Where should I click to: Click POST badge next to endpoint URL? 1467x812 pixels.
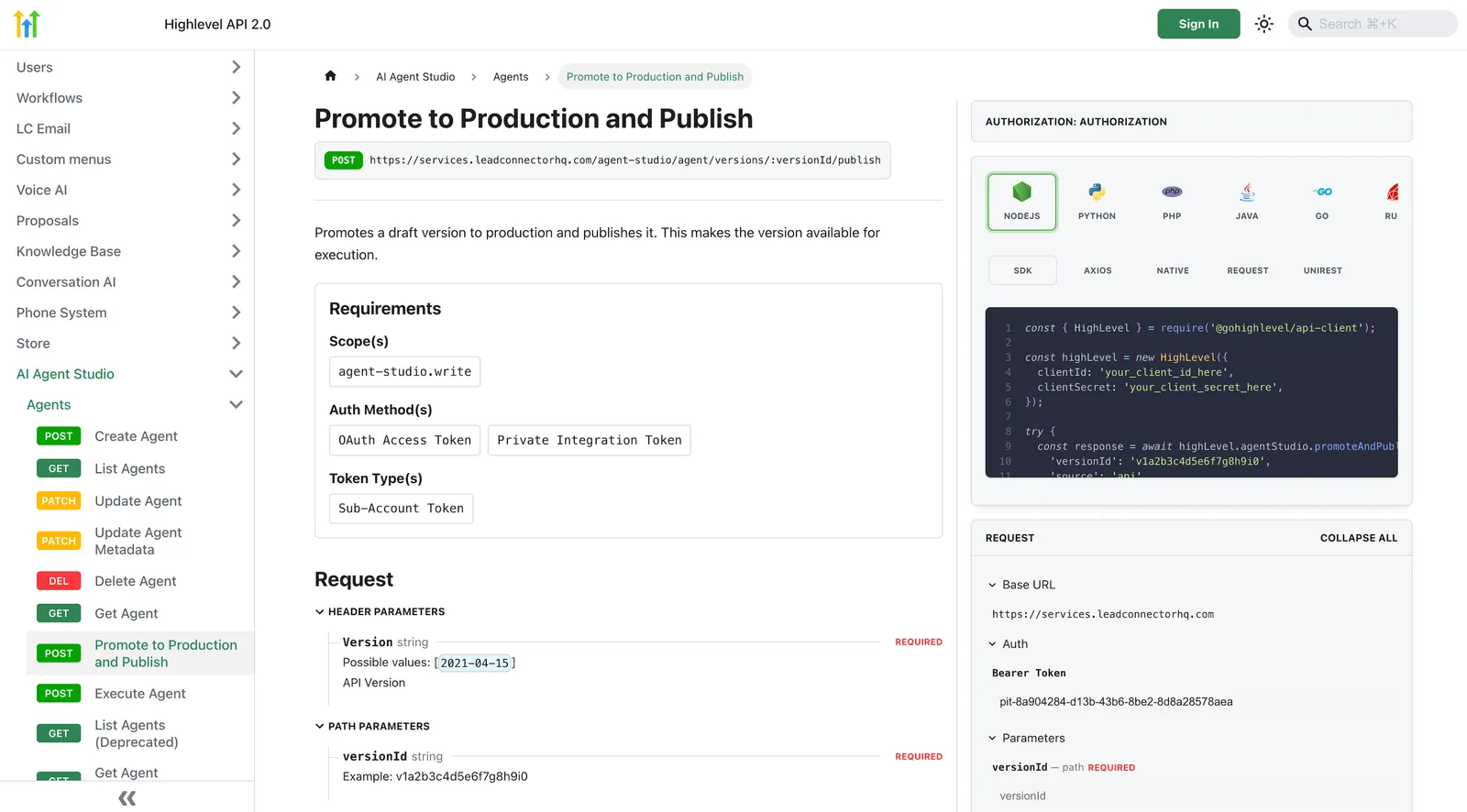tap(344, 160)
